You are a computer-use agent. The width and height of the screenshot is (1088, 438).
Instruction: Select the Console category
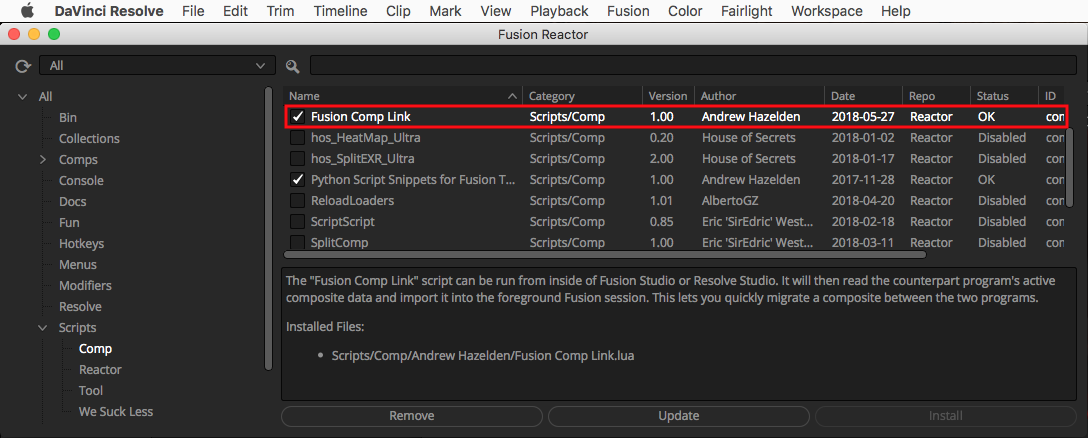[81, 181]
